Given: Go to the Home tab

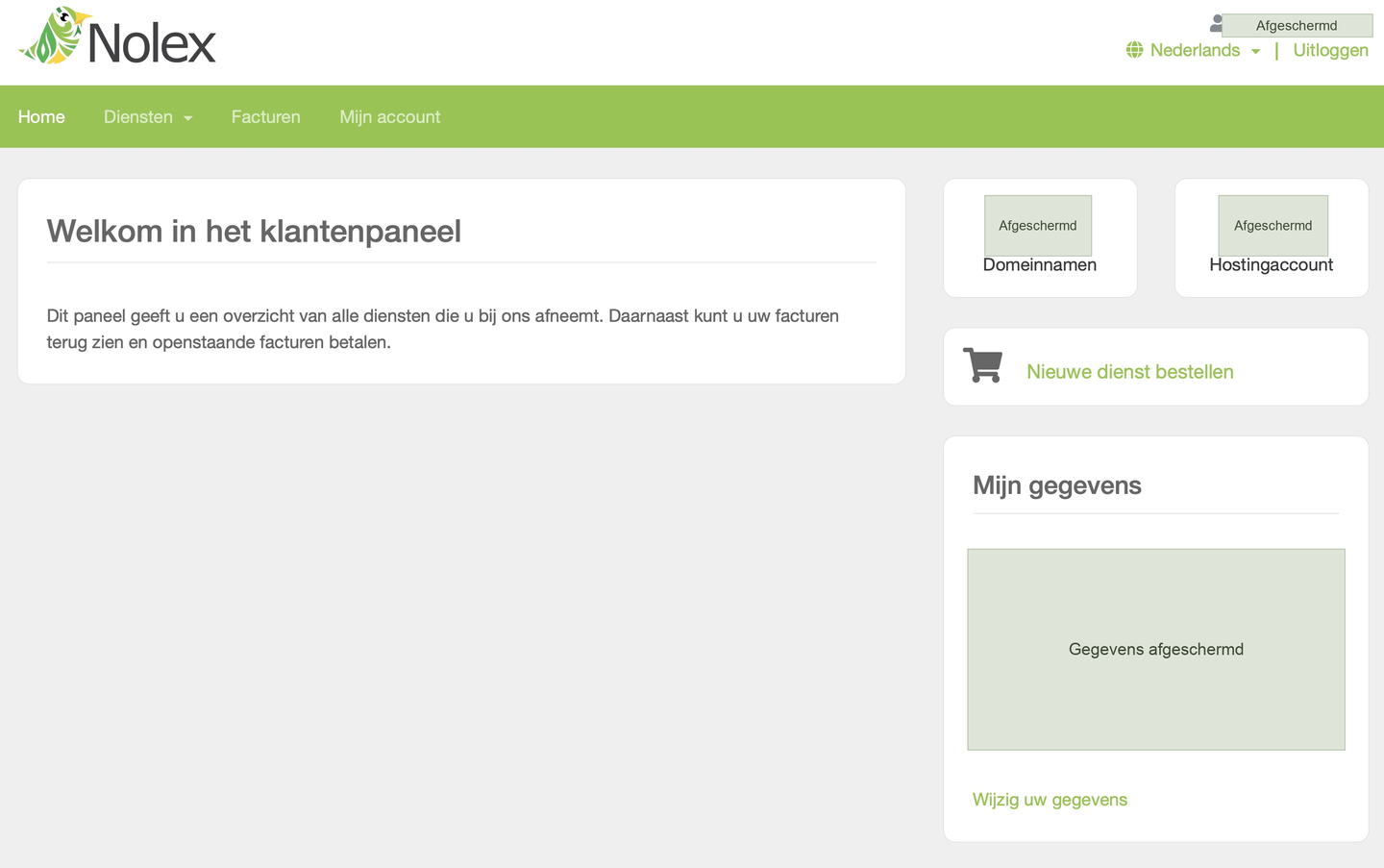Looking at the screenshot, I should click(41, 117).
